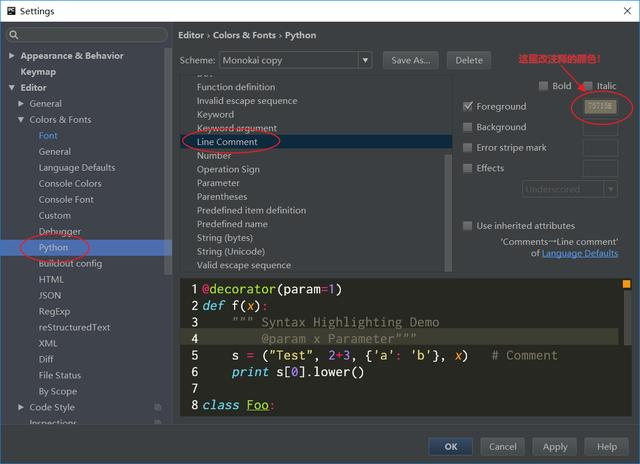Select Debugger in the tree

(x=60, y=231)
